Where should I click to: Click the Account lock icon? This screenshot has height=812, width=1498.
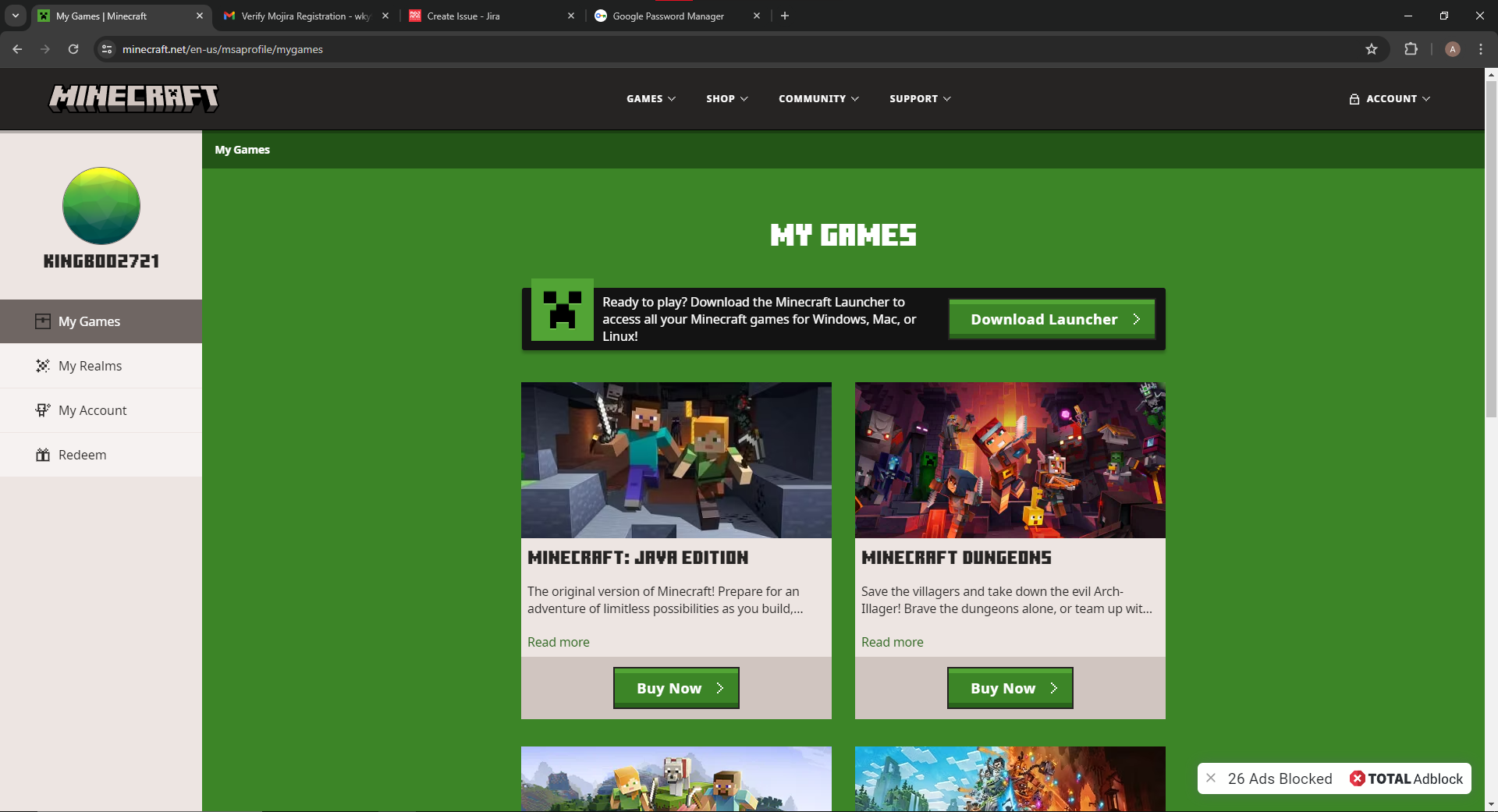pos(1354,99)
